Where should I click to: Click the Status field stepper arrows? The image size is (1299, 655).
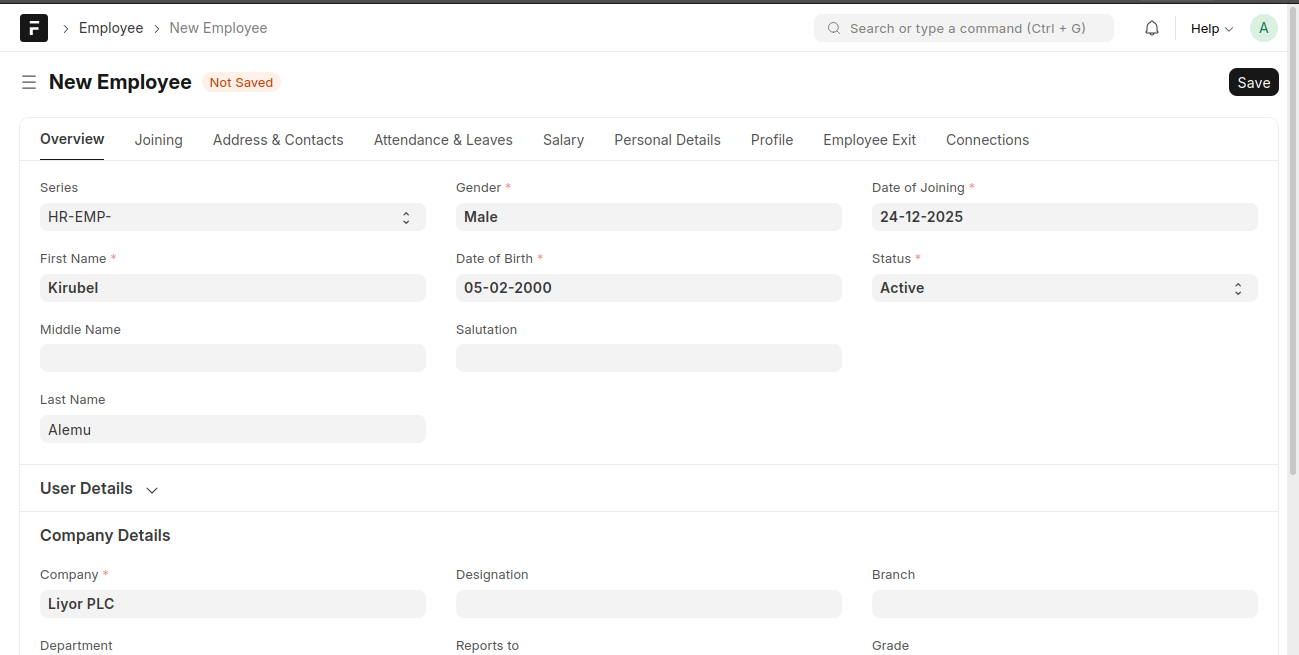[x=1237, y=288]
